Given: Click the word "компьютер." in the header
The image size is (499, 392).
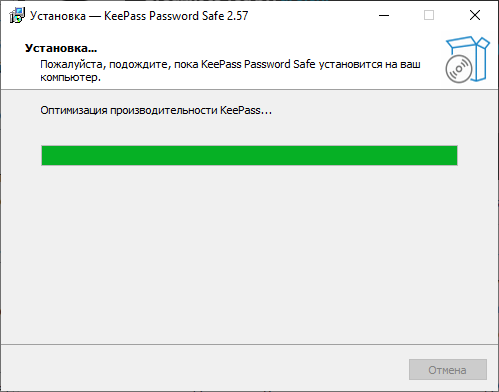Looking at the screenshot, I should (x=70, y=77).
